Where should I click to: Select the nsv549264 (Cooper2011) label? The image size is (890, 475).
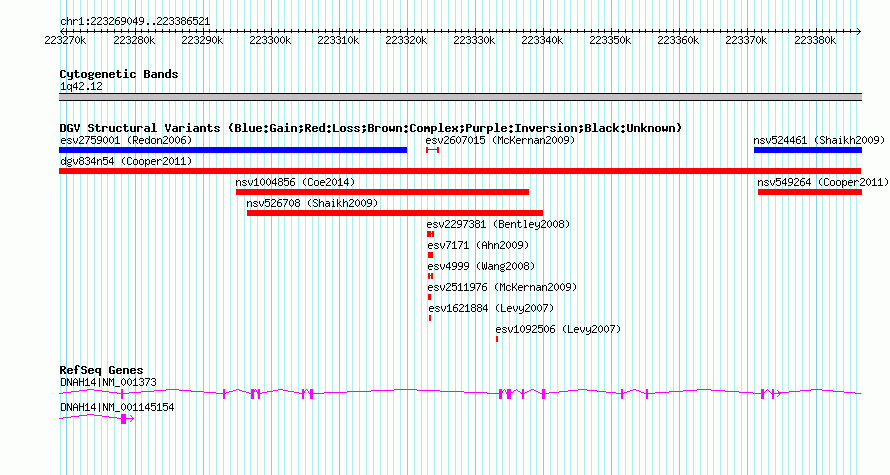823,182
